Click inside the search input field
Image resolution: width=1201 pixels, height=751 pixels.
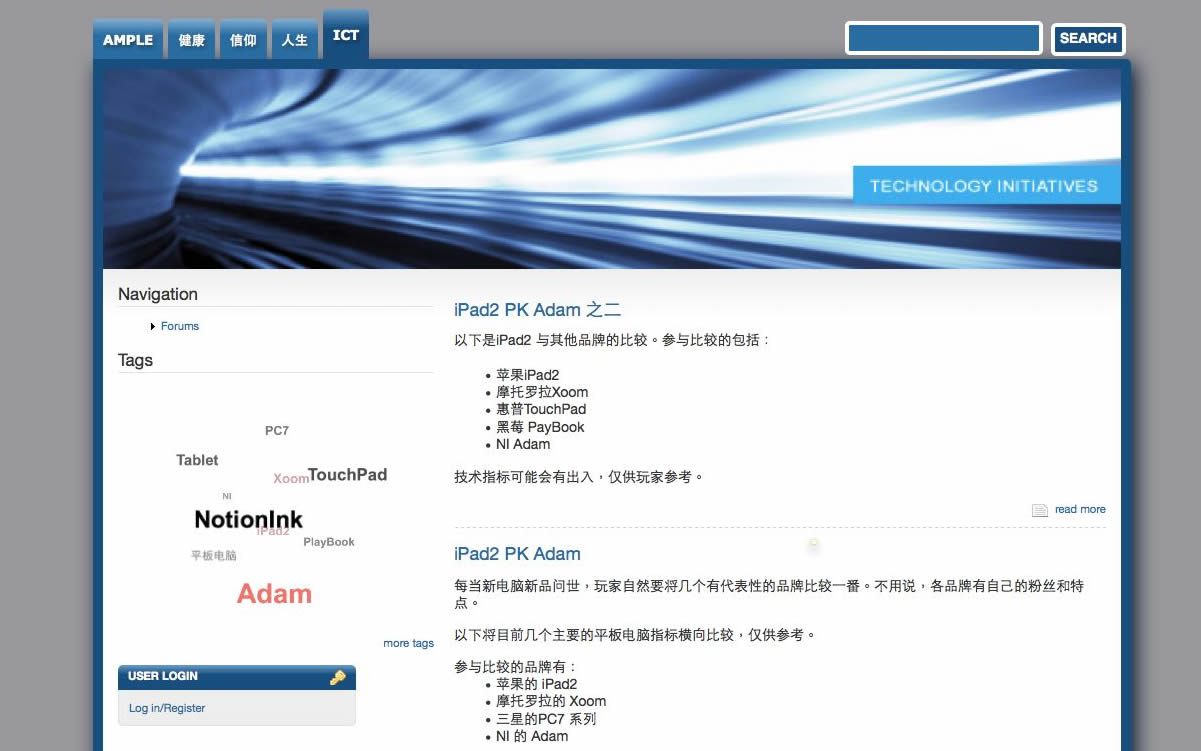click(x=943, y=39)
